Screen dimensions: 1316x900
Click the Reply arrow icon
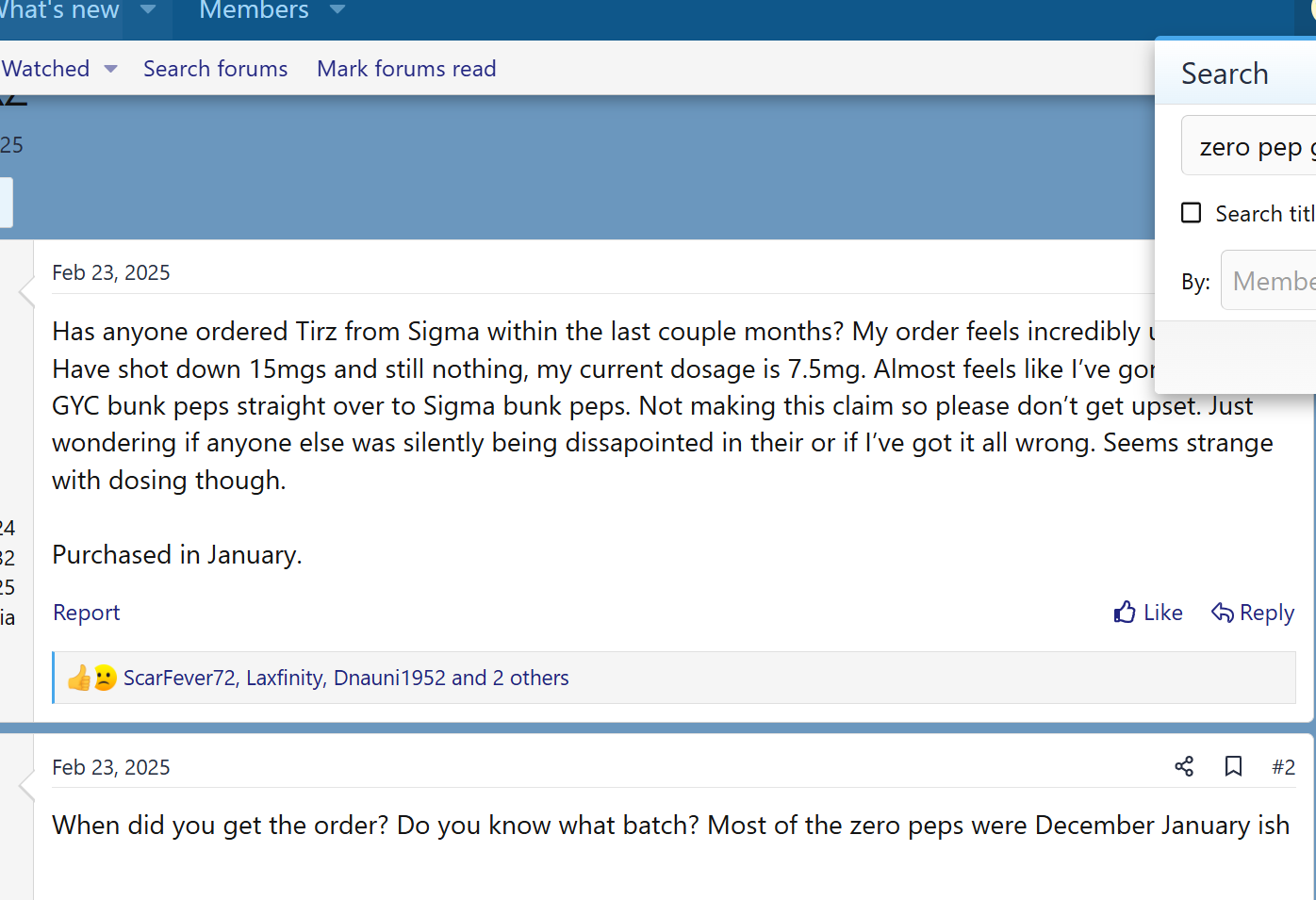[x=1223, y=613]
